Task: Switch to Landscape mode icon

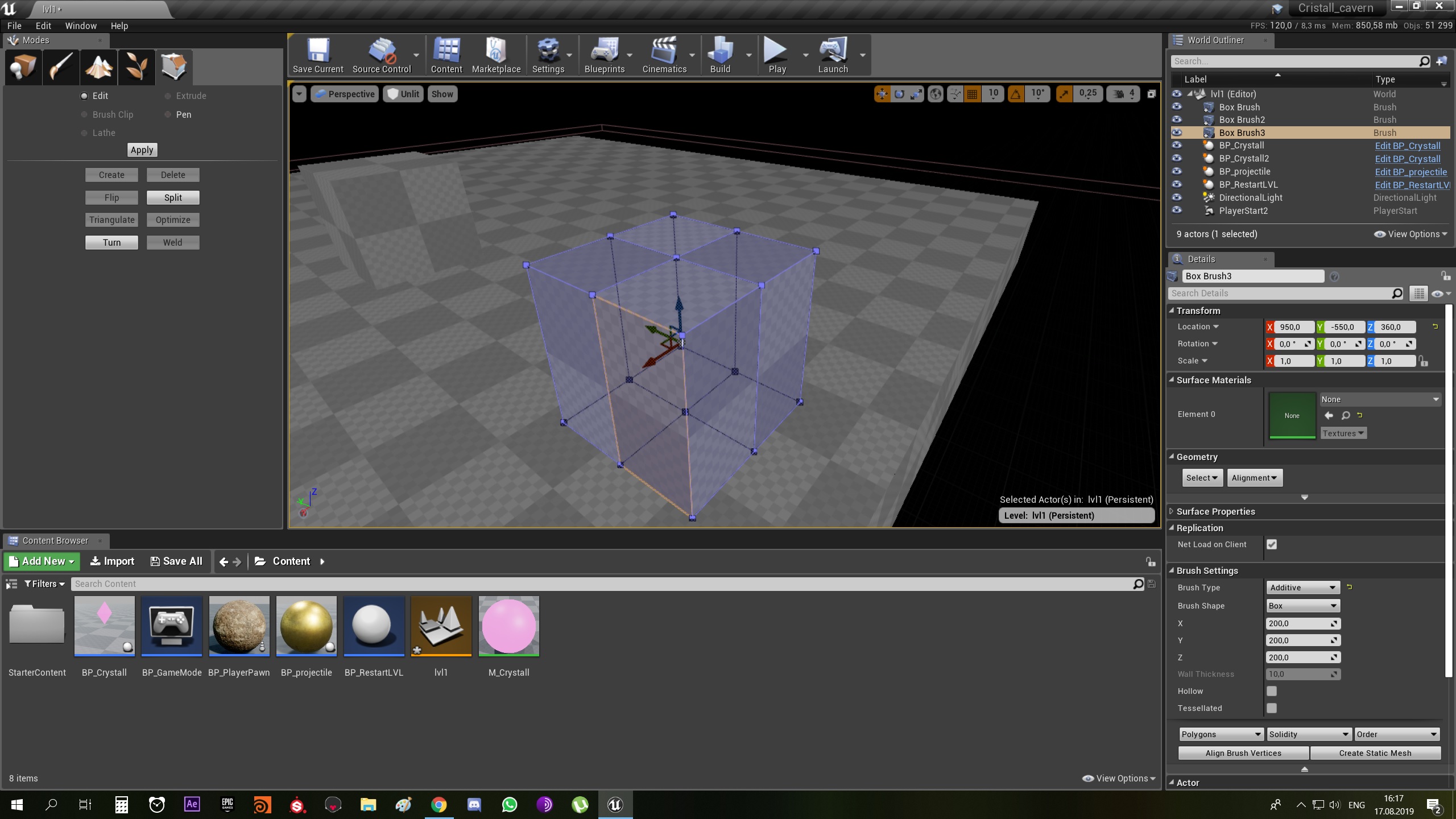Action: [98, 67]
